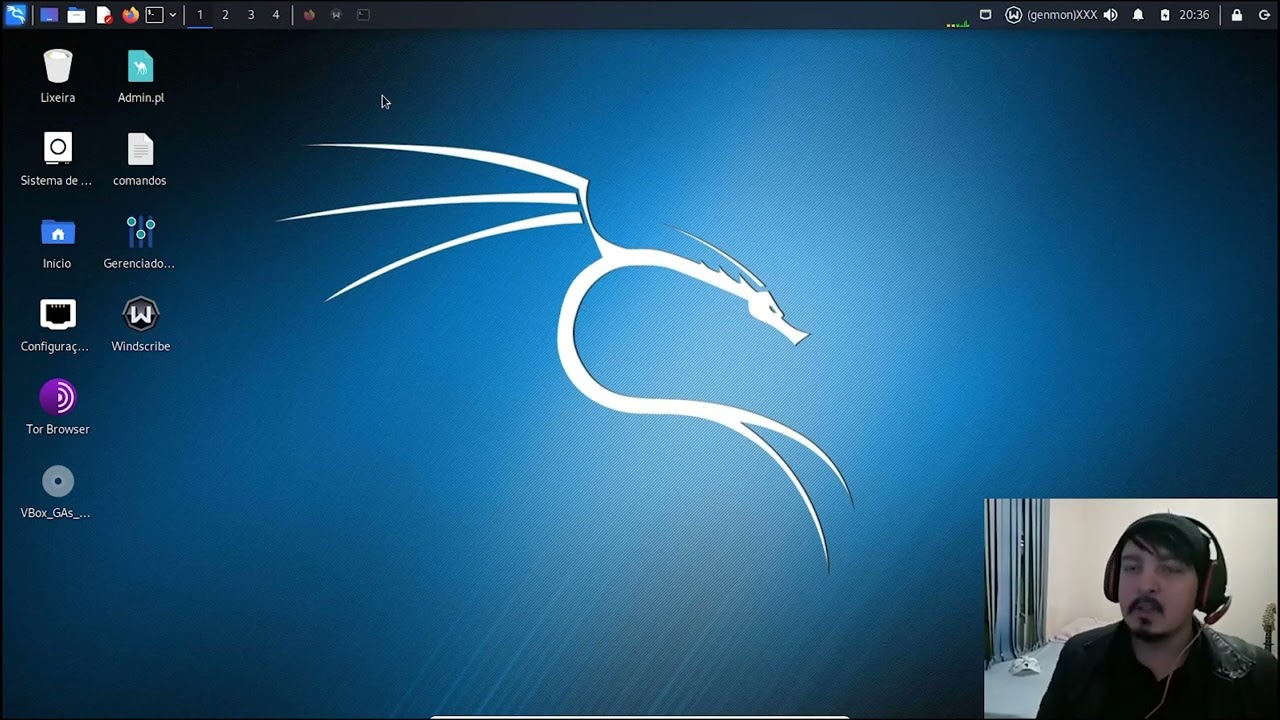Click the log out icon in the panel
This screenshot has height=720, width=1280.
(1264, 15)
